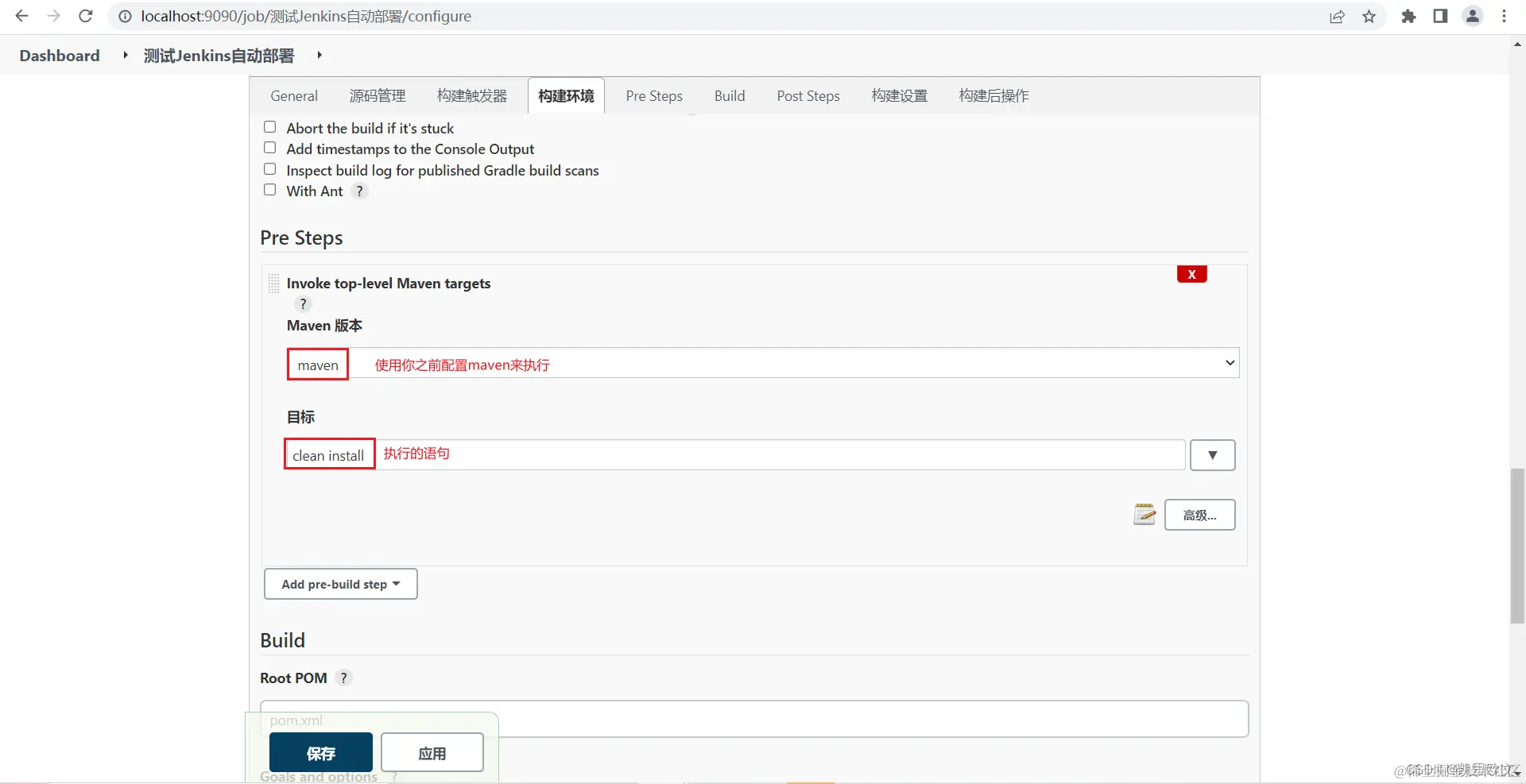Bookmark this page with the star icon

1369,16
